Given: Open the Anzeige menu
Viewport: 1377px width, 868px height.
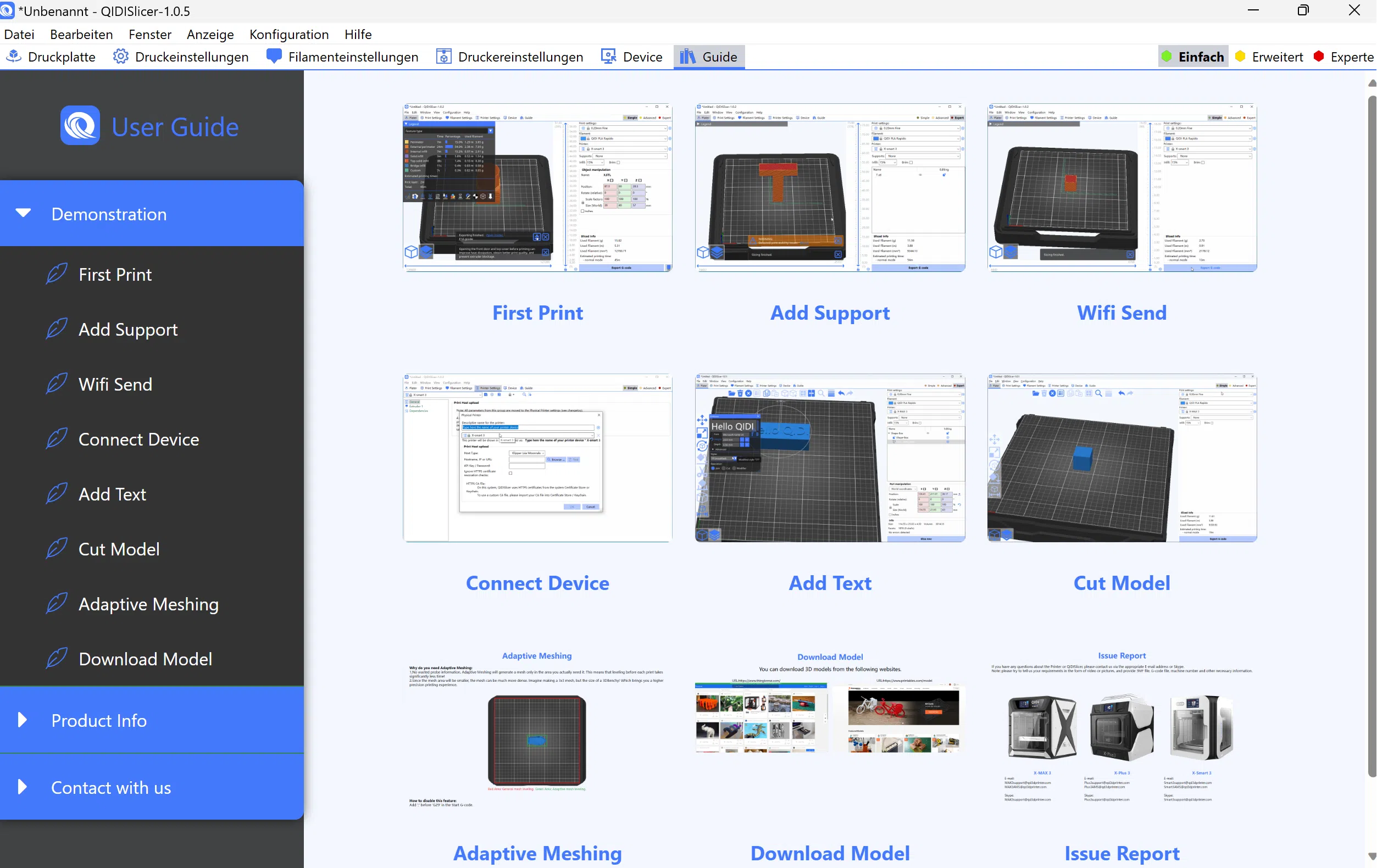Looking at the screenshot, I should tap(210, 34).
